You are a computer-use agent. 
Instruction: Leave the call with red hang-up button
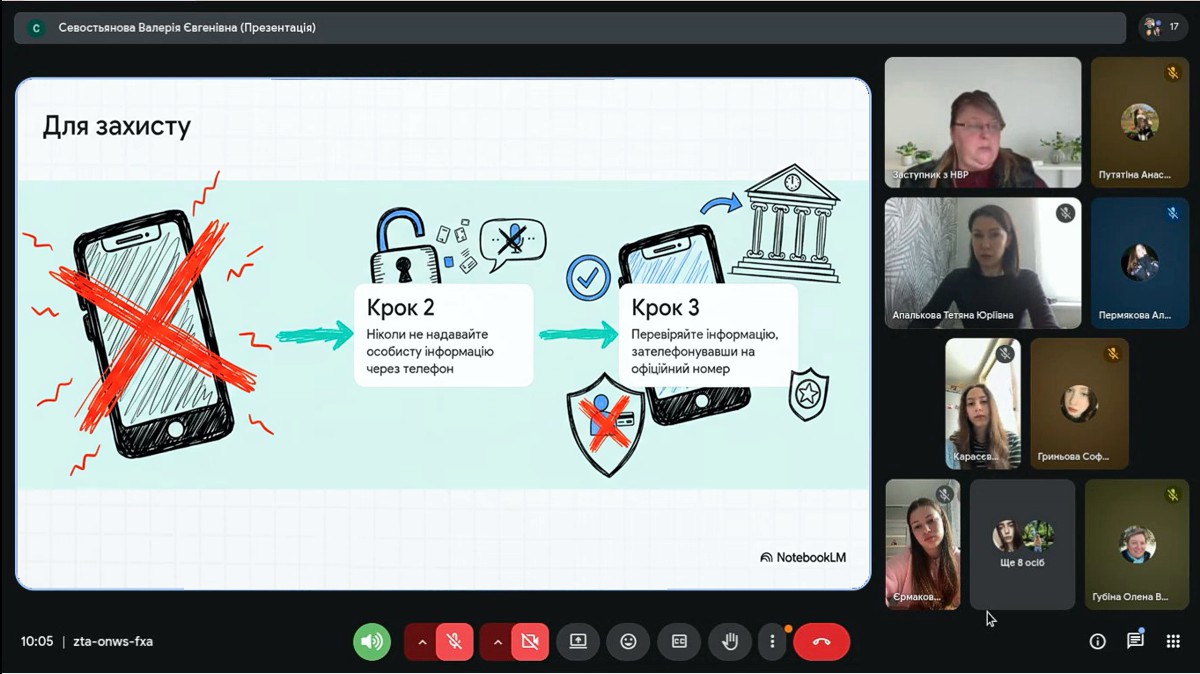821,642
